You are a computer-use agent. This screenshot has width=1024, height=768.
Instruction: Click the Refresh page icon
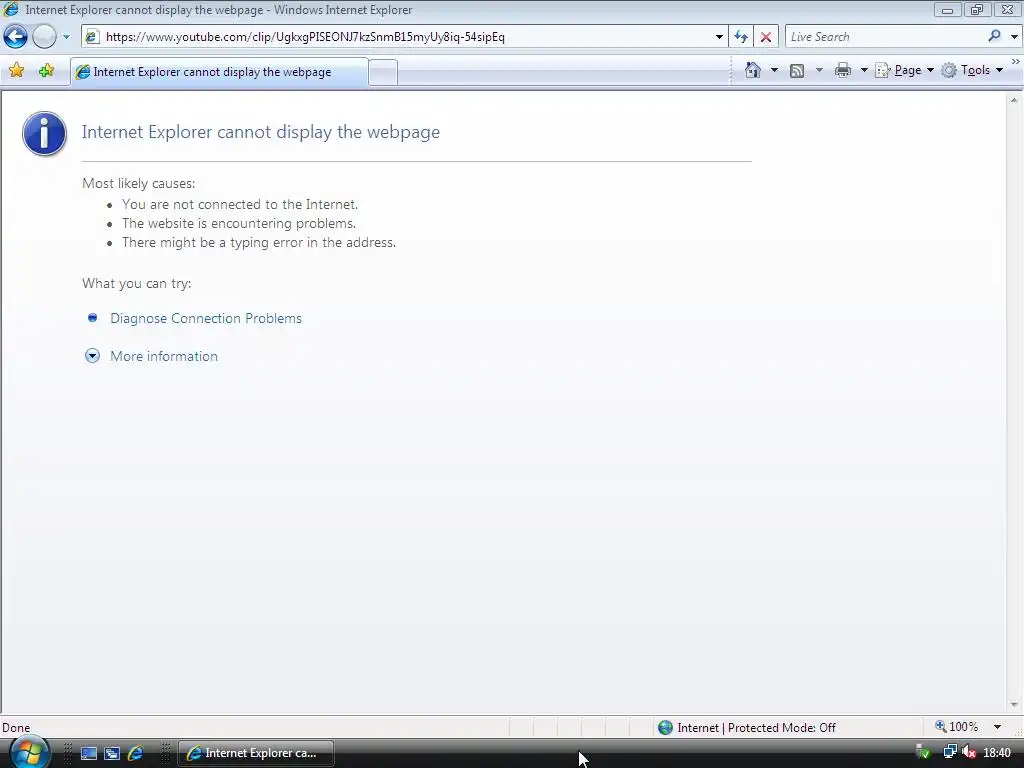[x=741, y=37]
